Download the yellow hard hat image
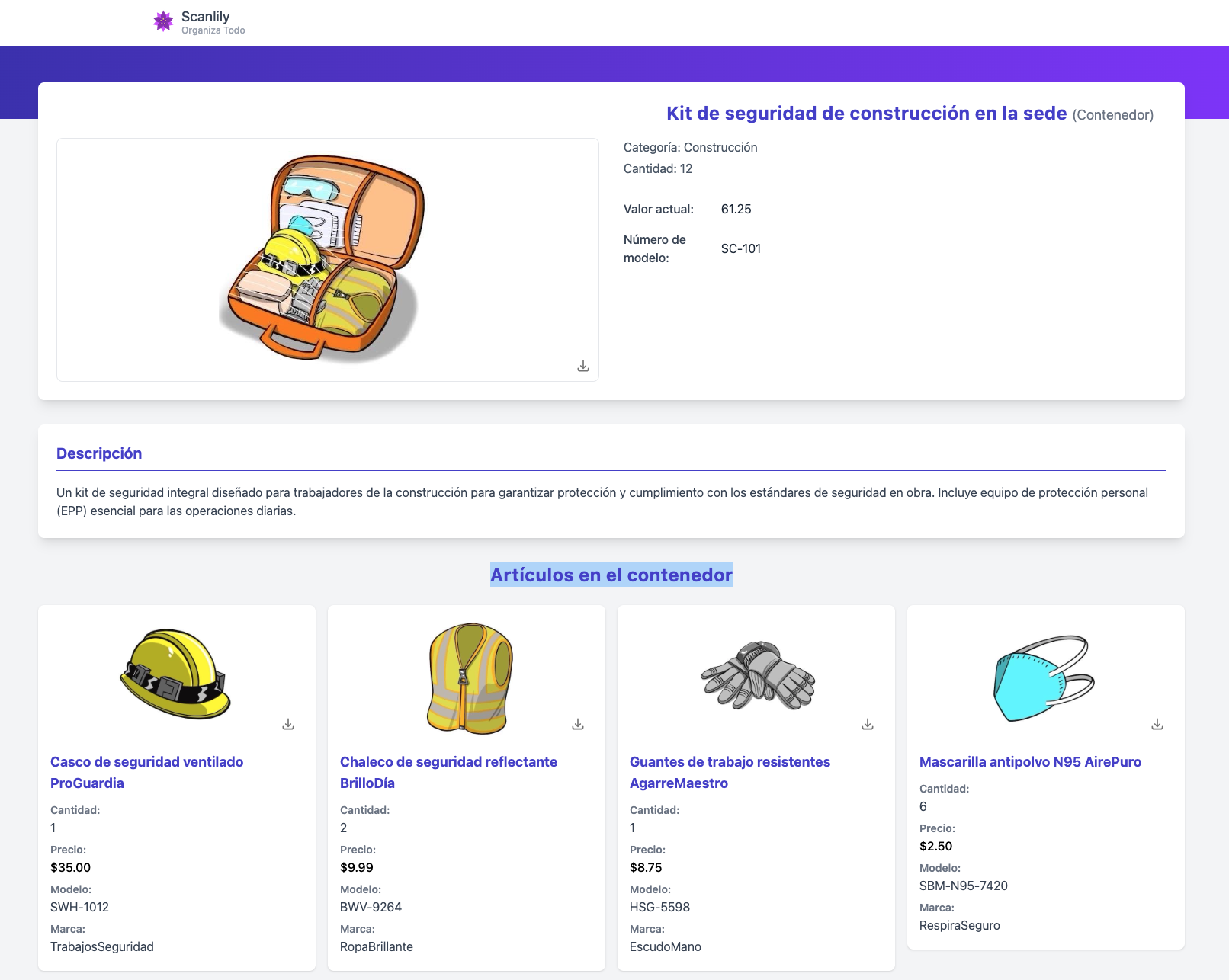 [288, 724]
